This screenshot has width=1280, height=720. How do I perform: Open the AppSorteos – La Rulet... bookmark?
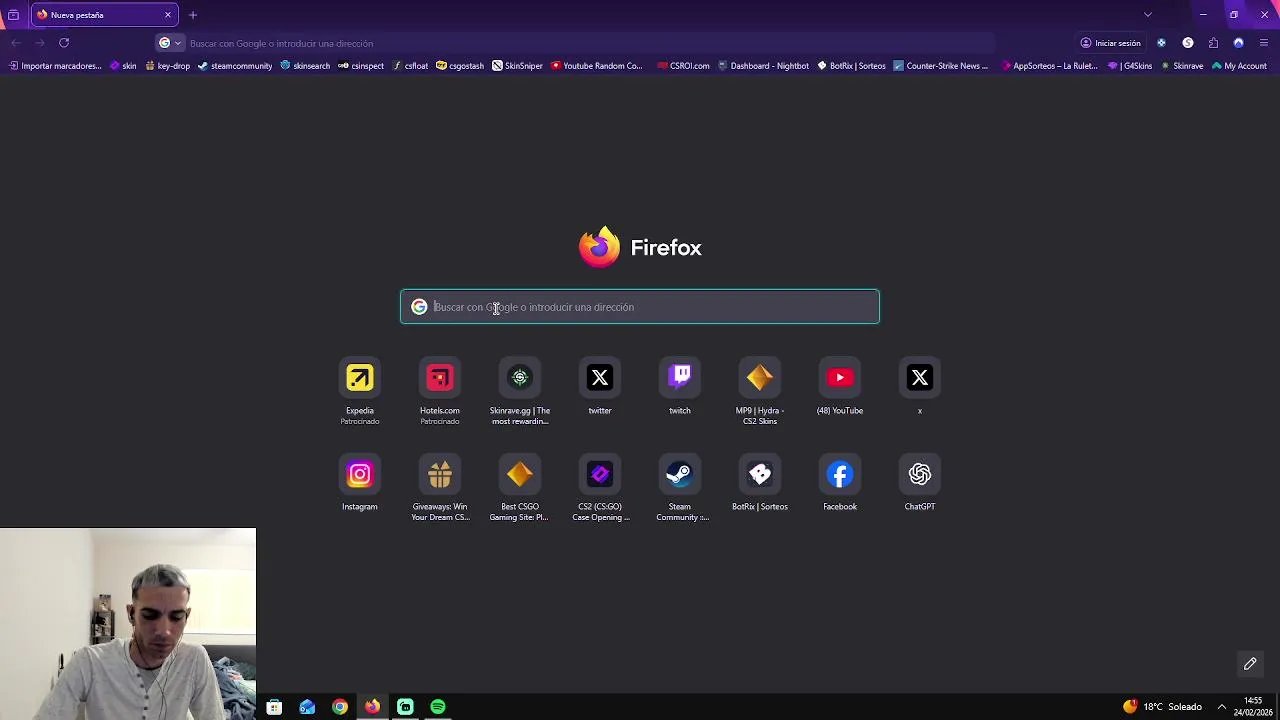tap(1049, 66)
